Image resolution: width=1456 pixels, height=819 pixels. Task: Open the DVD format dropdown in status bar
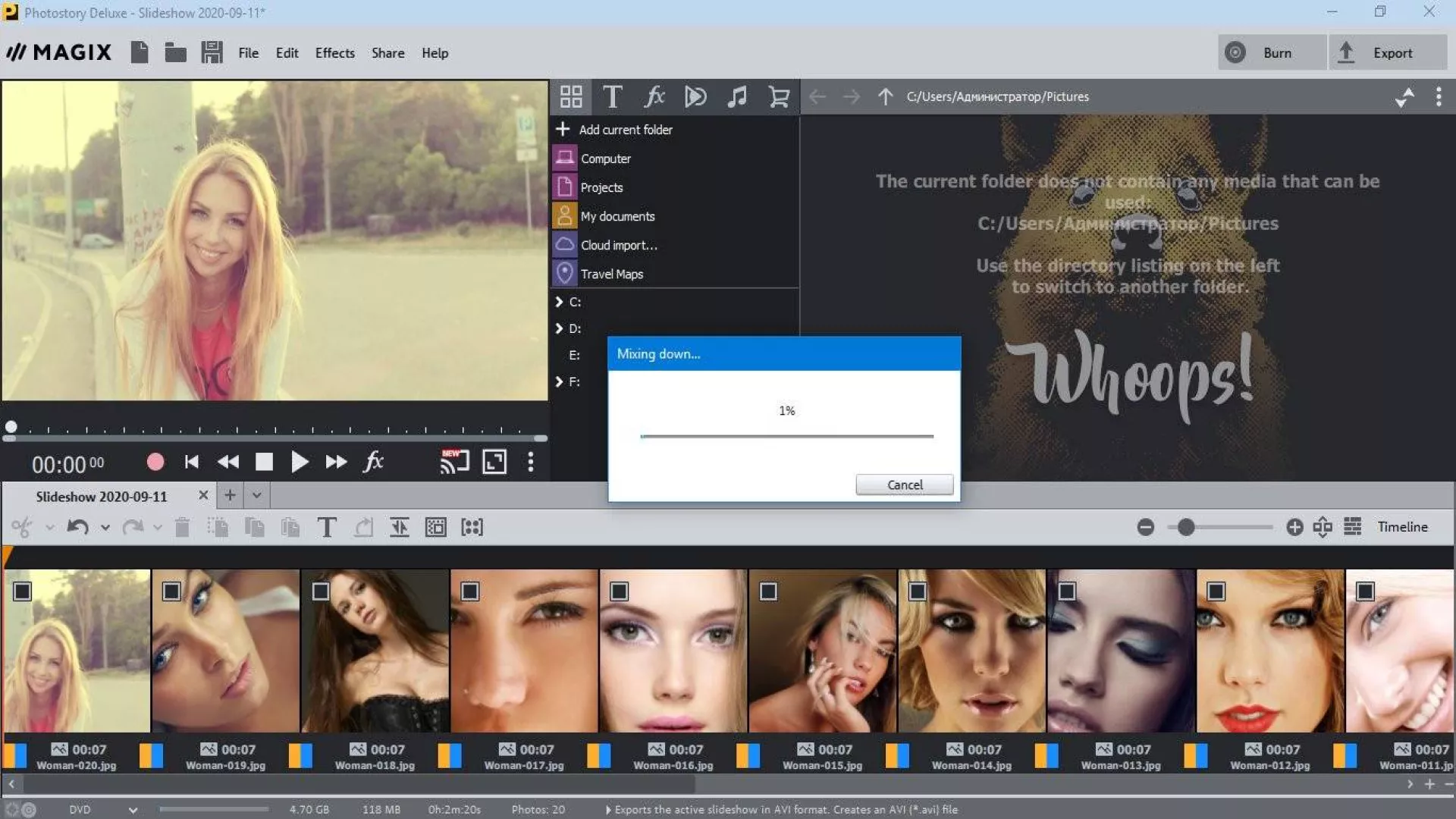(x=133, y=810)
